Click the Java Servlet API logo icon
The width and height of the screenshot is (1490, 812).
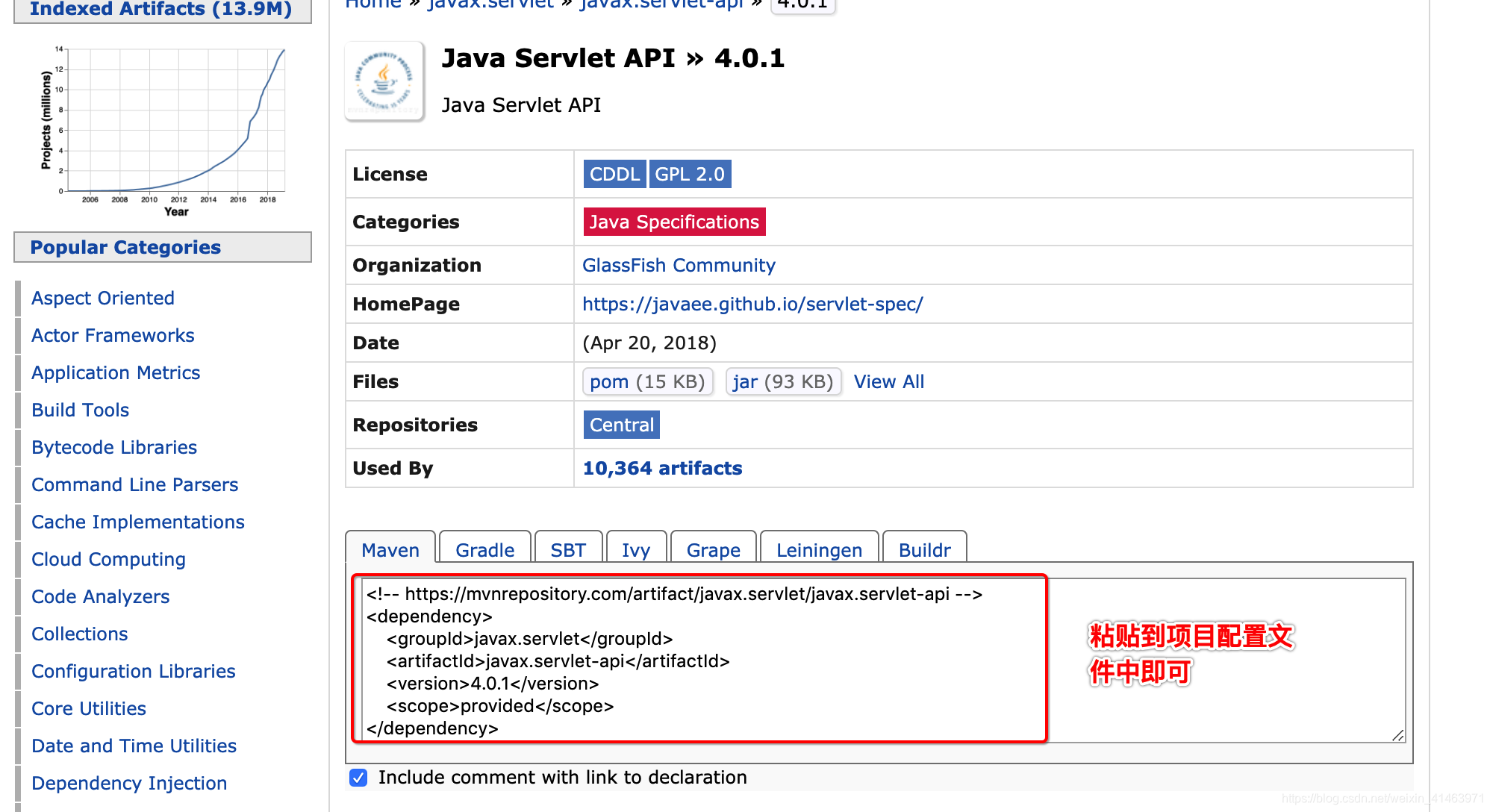pyautogui.click(x=384, y=81)
